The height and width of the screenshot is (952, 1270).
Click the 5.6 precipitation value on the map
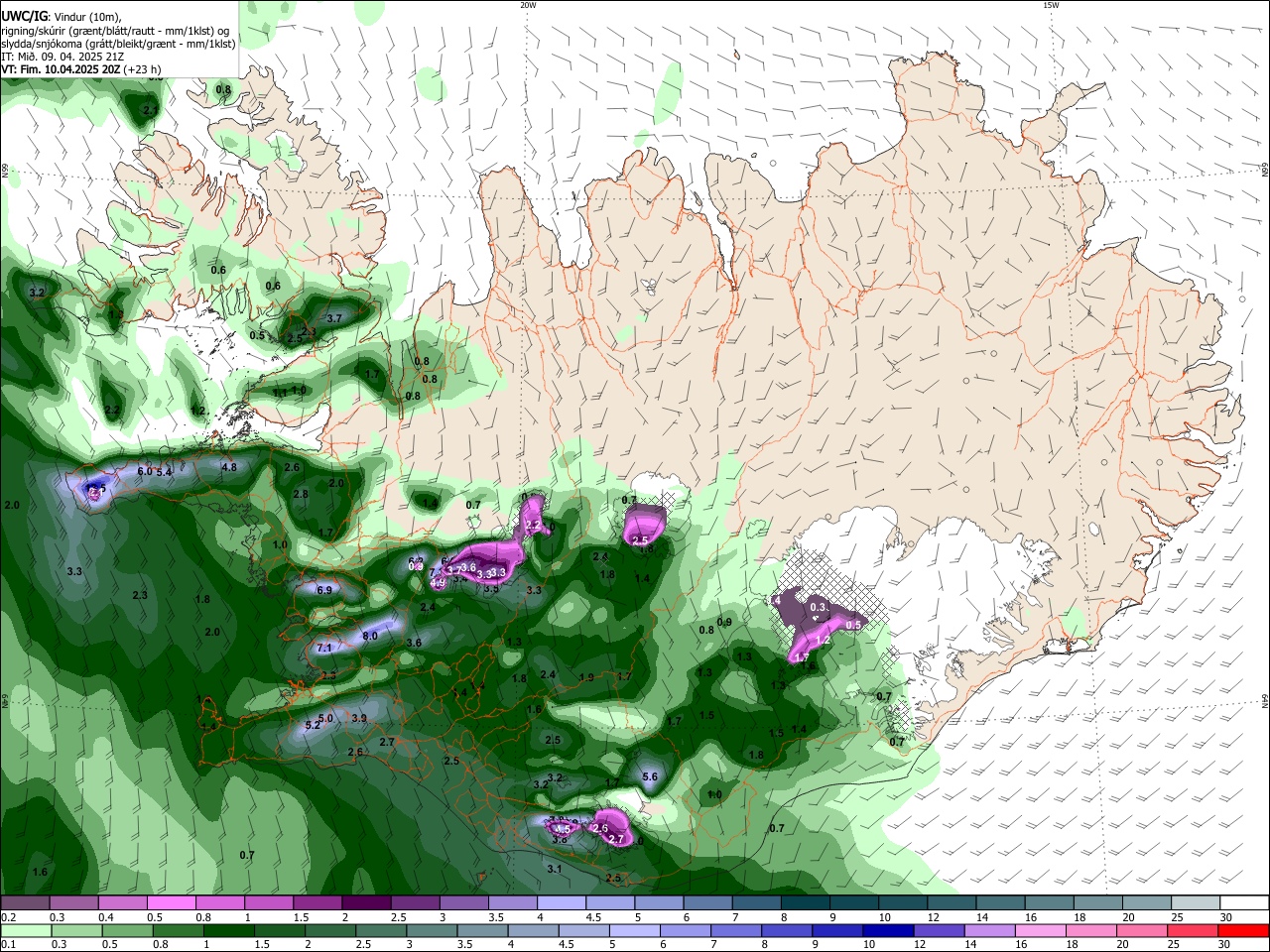coord(651,776)
